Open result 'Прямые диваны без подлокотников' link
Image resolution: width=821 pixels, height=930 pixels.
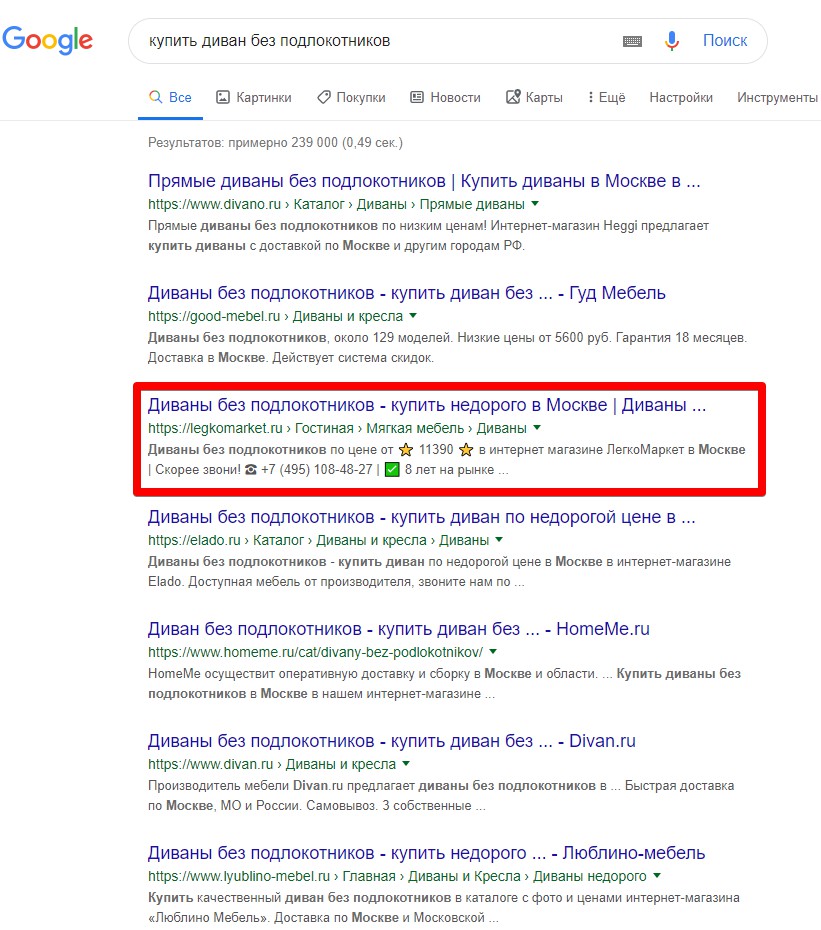[x=424, y=181]
